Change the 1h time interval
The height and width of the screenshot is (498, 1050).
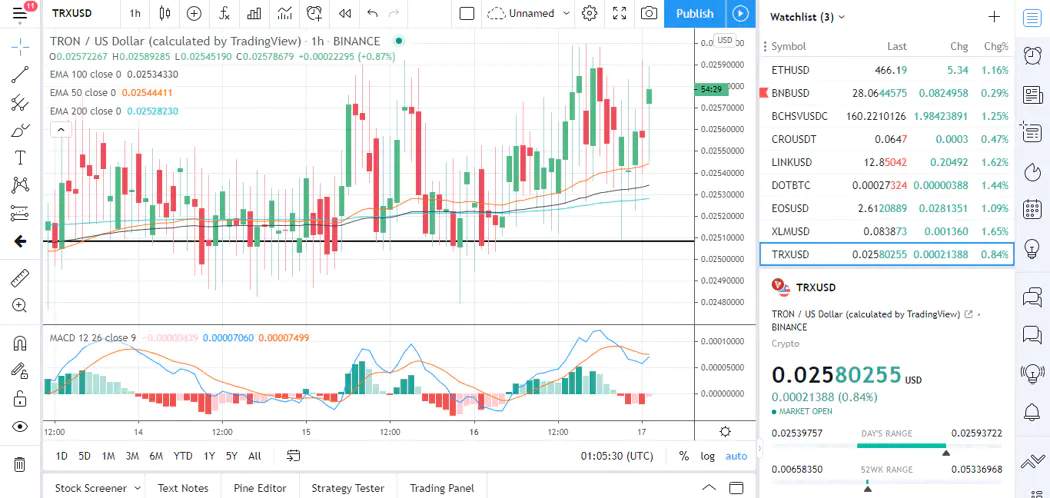(x=135, y=13)
